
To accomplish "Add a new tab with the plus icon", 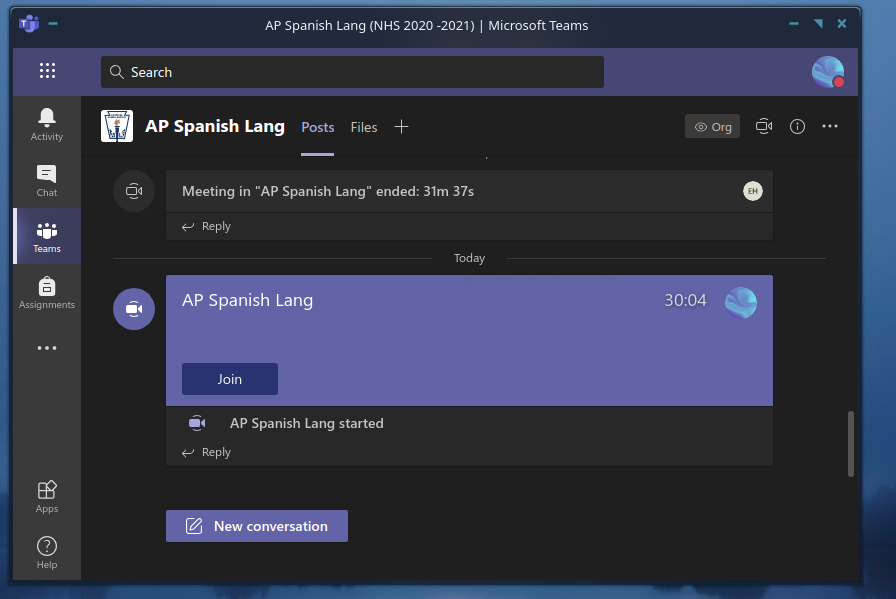I will (x=402, y=127).
